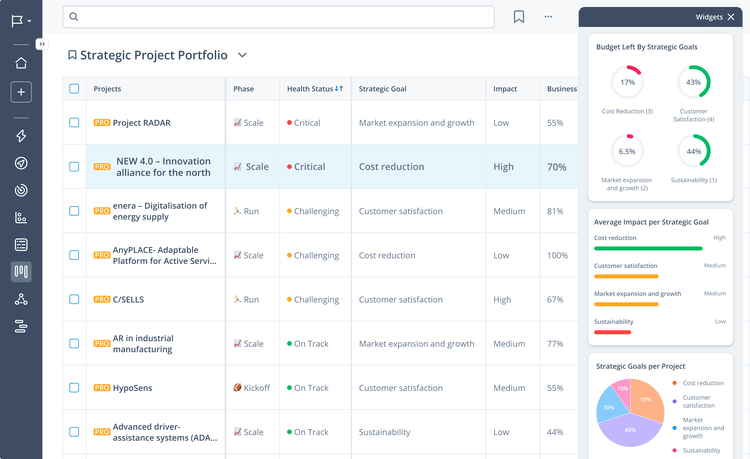Toggle the select-all checkbox in table header
The image size is (750, 459).
coord(74,89)
